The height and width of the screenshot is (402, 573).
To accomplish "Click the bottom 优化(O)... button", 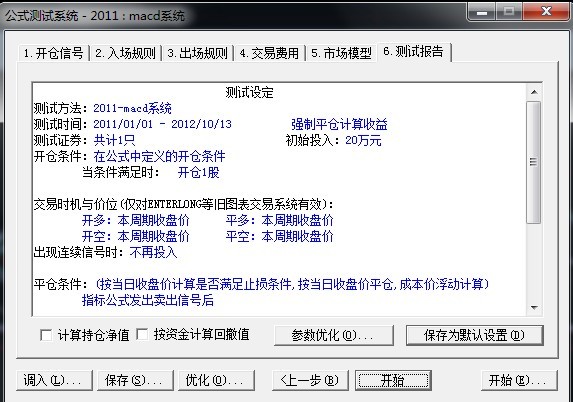I will [216, 380].
